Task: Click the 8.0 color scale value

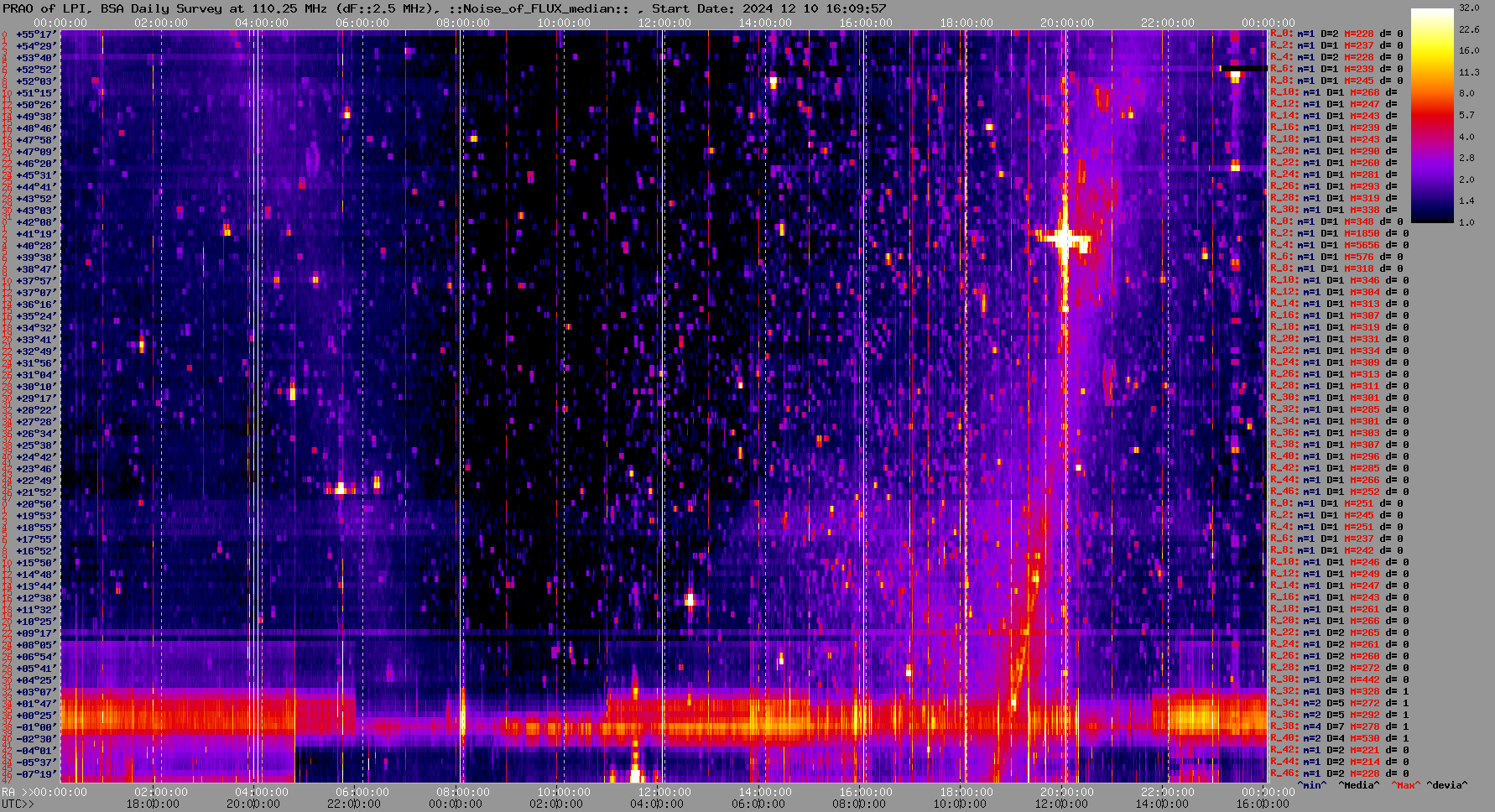Action: (x=1466, y=93)
